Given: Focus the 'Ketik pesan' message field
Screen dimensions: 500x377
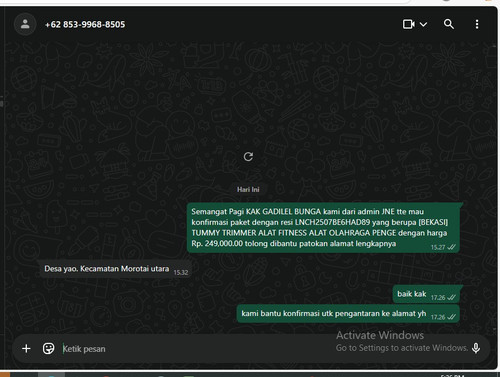Looking at the screenshot, I should click(x=197, y=349).
